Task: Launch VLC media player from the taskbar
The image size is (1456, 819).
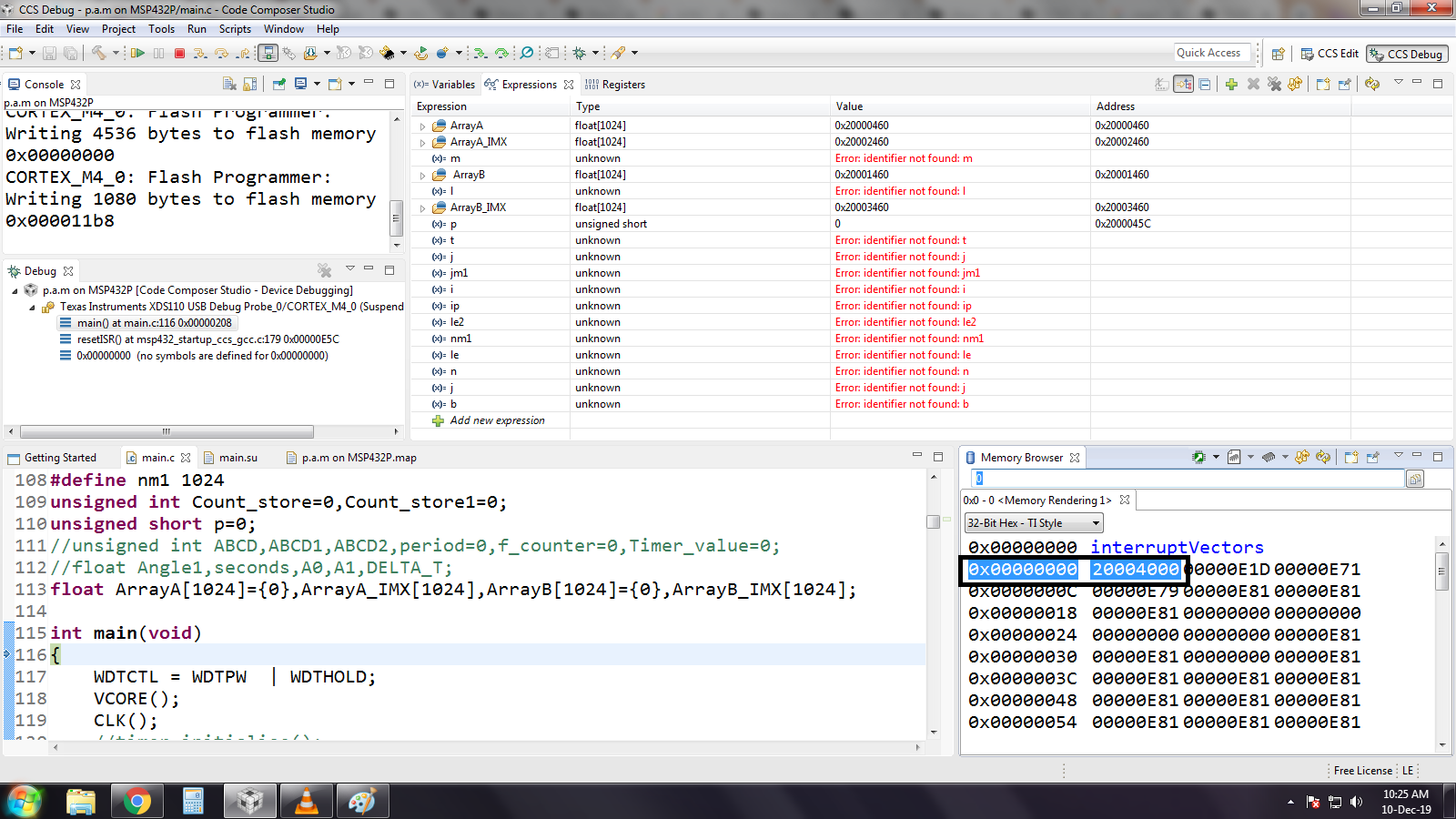Action: 307,801
